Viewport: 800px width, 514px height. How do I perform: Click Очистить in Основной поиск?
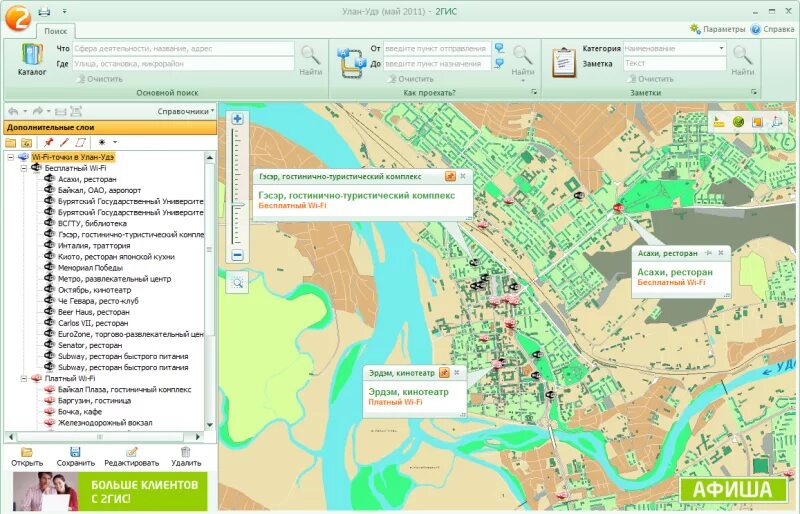click(100, 79)
